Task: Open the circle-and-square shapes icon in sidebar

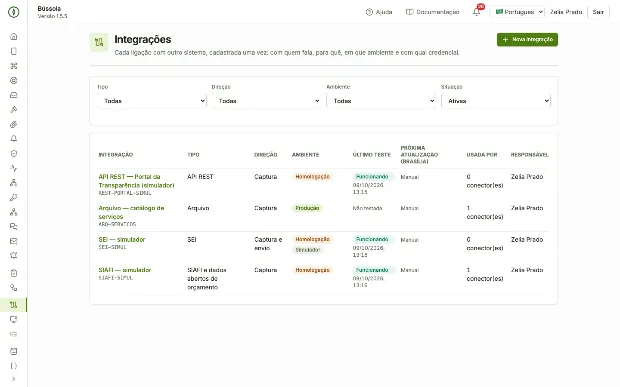Action: tap(13, 288)
